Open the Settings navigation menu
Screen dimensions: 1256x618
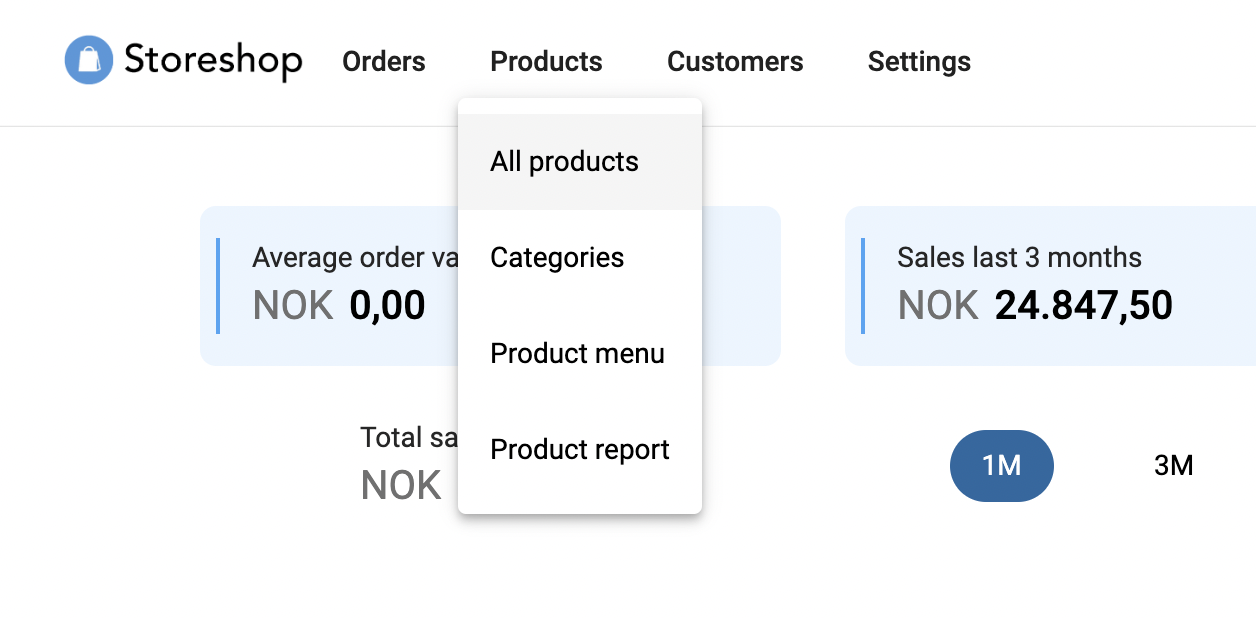tap(919, 62)
